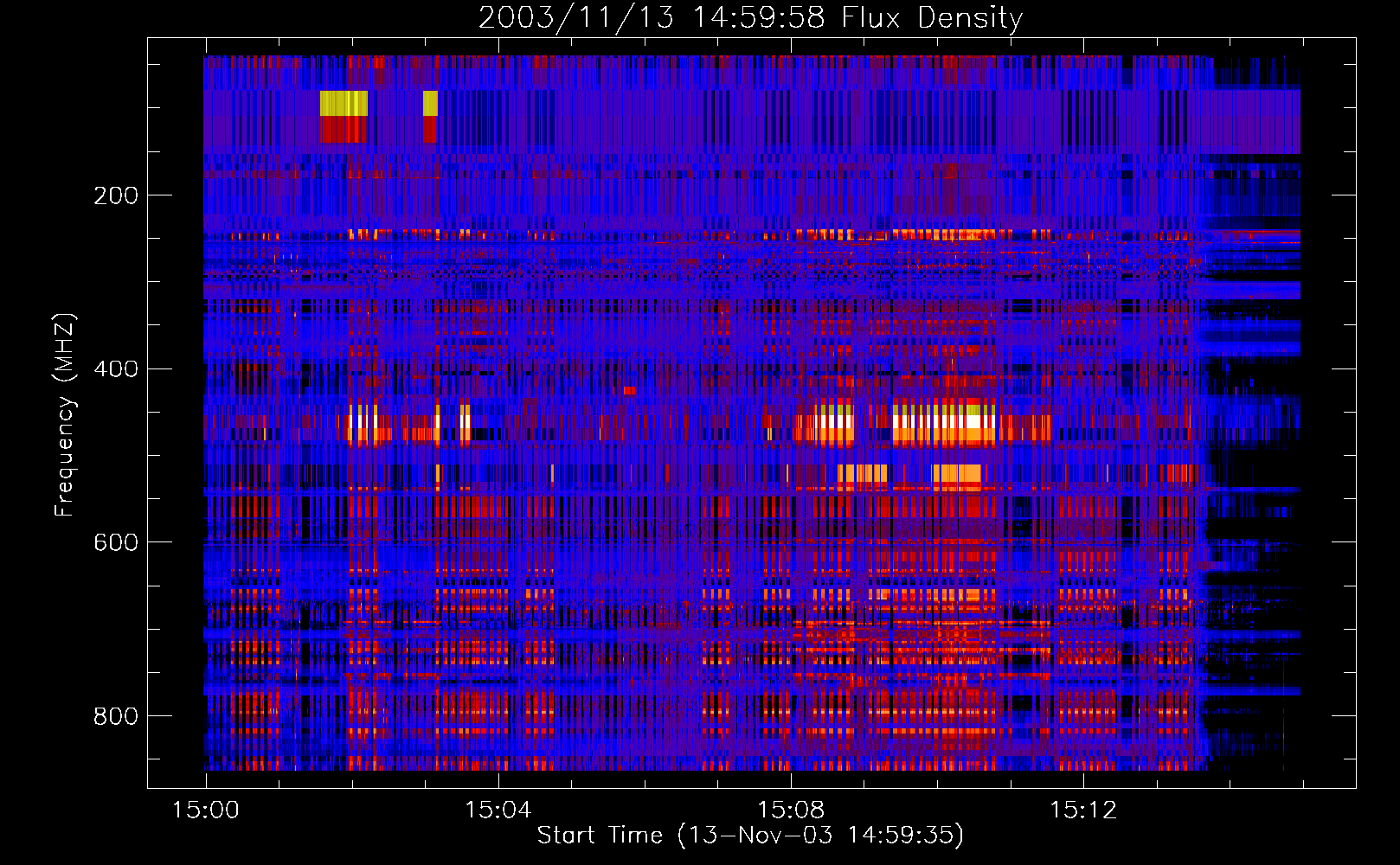Select the 400 frequency tick label
Screen dimensions: 1400x865
pyautogui.click(x=116, y=369)
